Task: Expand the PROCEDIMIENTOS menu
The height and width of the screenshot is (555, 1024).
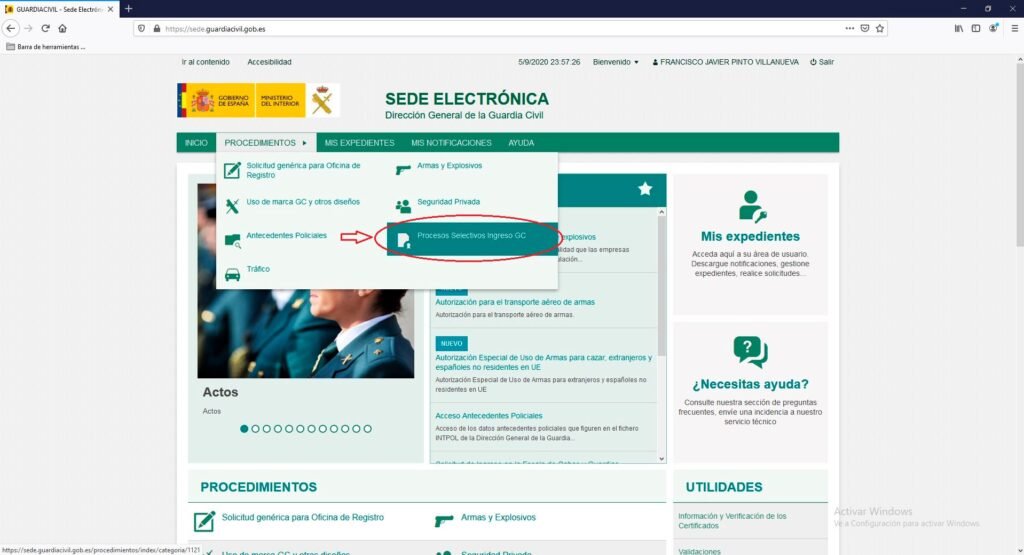Action: 265,142
